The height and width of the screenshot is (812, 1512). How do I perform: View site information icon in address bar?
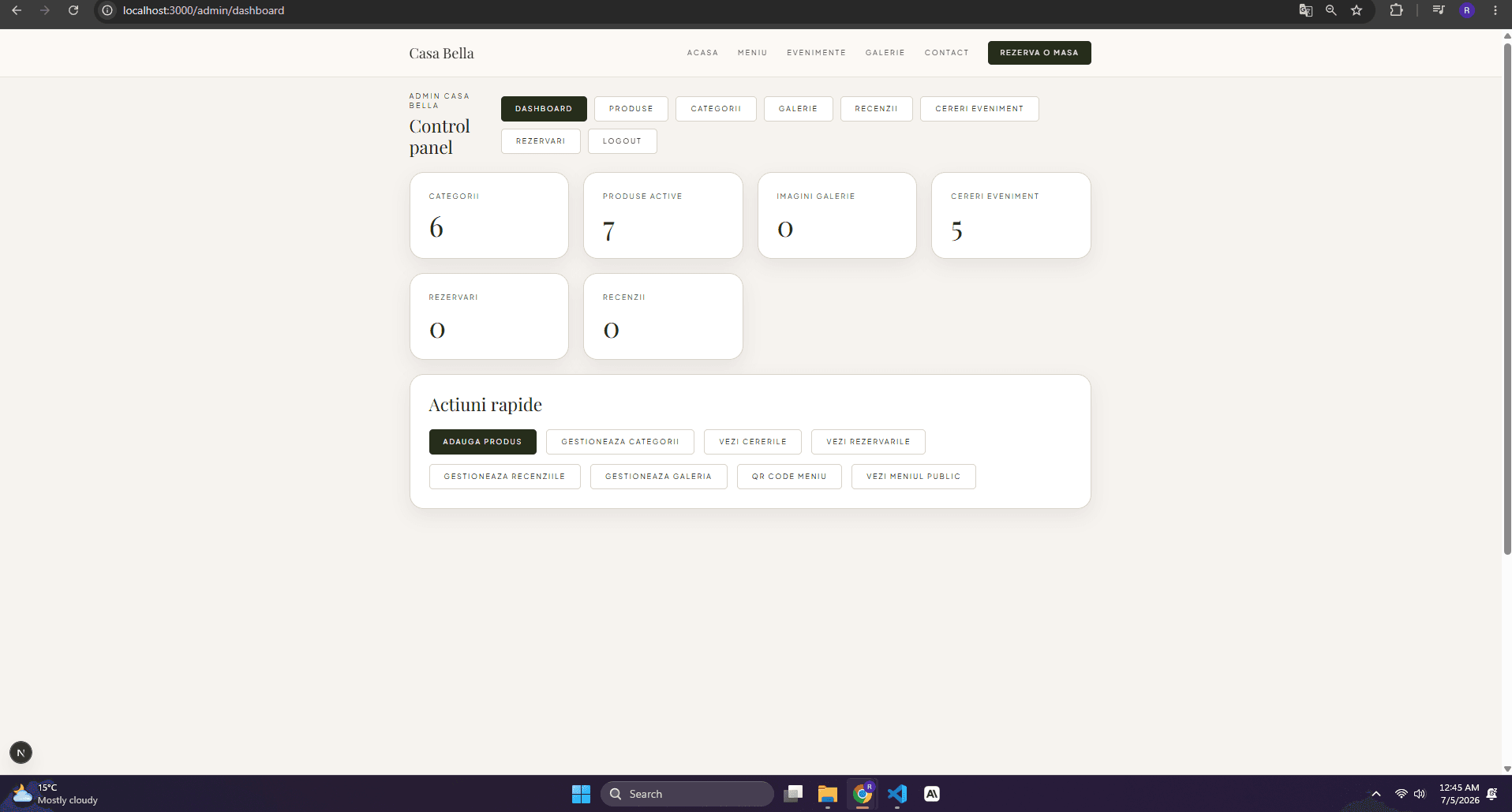pos(107,10)
